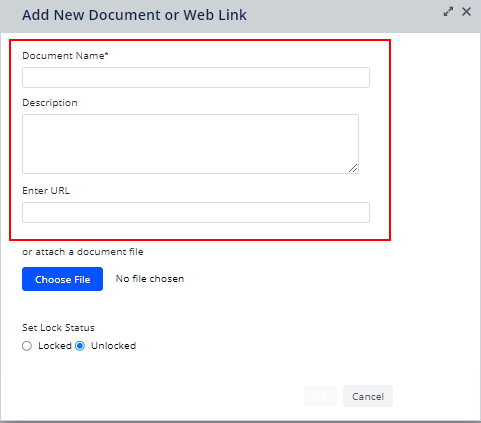481x423 pixels.
Task: Select the Locked radio button
Action: (x=27, y=346)
